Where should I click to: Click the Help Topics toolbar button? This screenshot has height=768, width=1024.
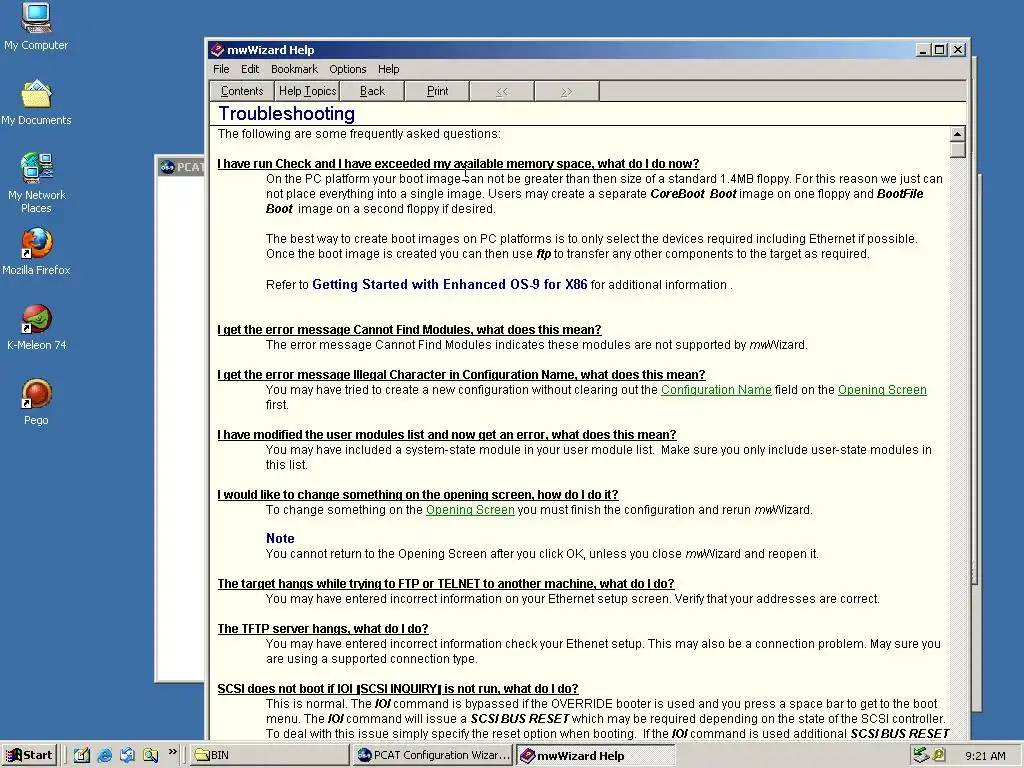(307, 91)
